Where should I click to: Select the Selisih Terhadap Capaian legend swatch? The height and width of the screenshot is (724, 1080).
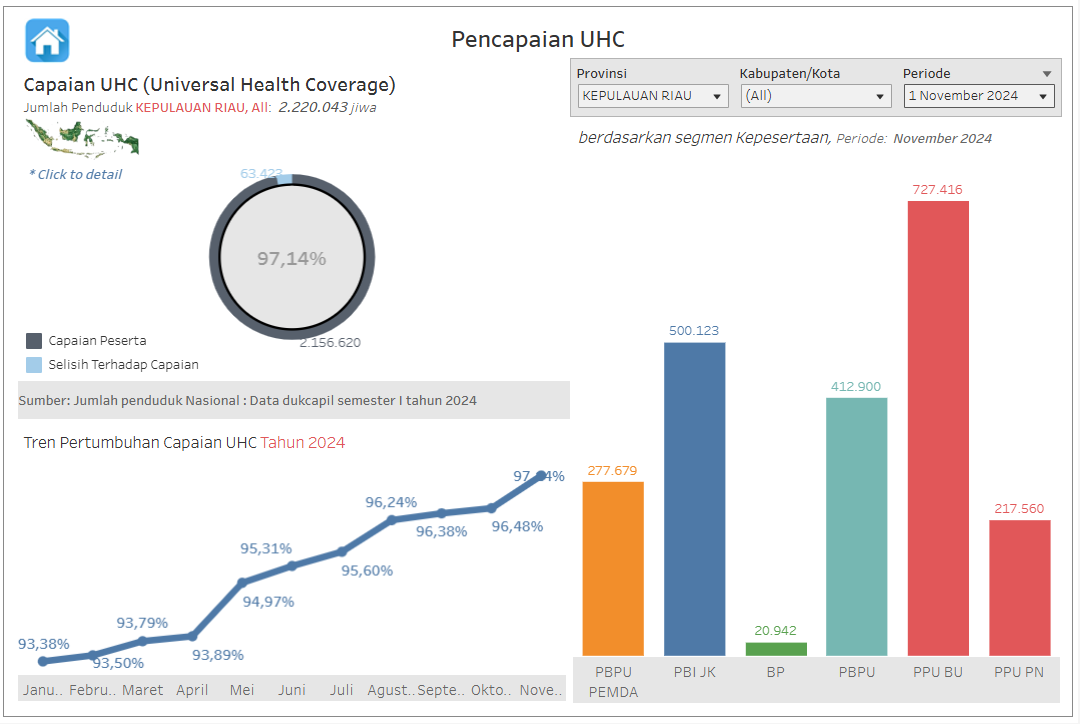(x=34, y=365)
